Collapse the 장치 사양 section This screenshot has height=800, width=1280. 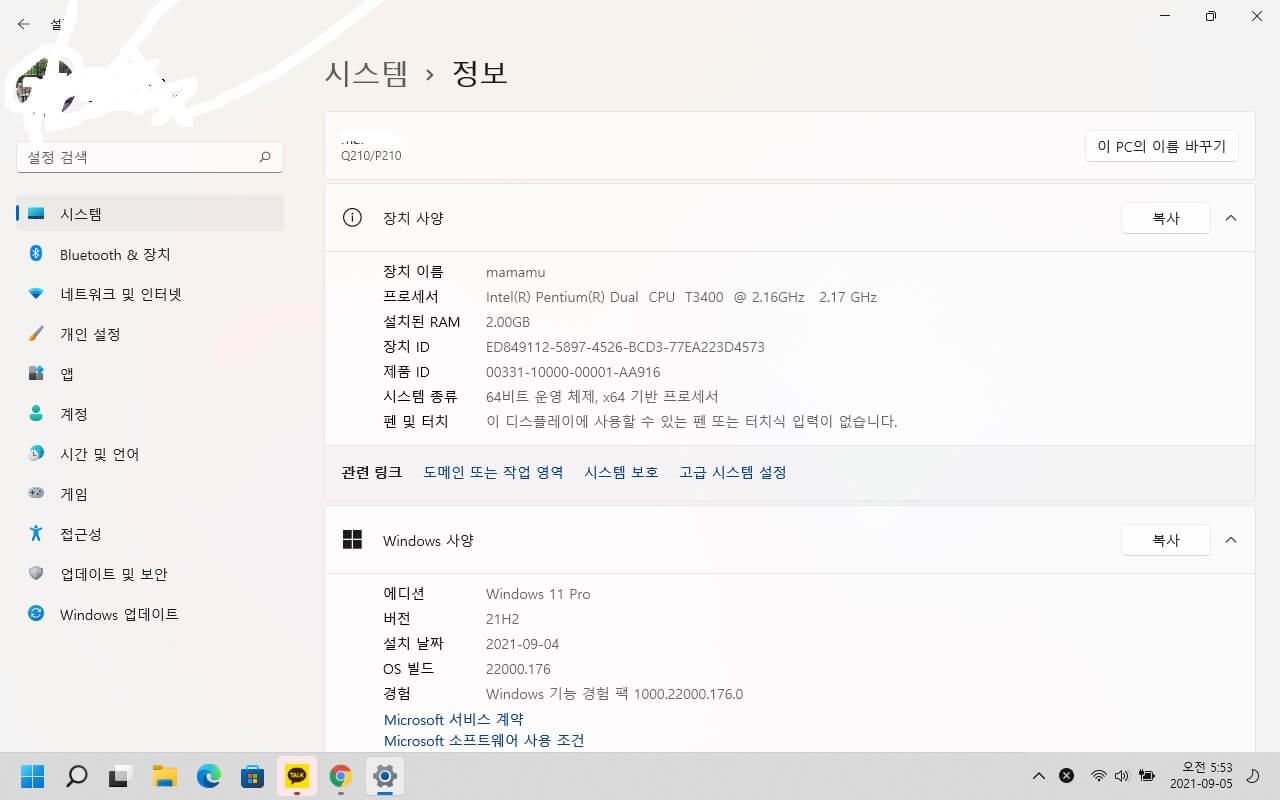click(1231, 218)
